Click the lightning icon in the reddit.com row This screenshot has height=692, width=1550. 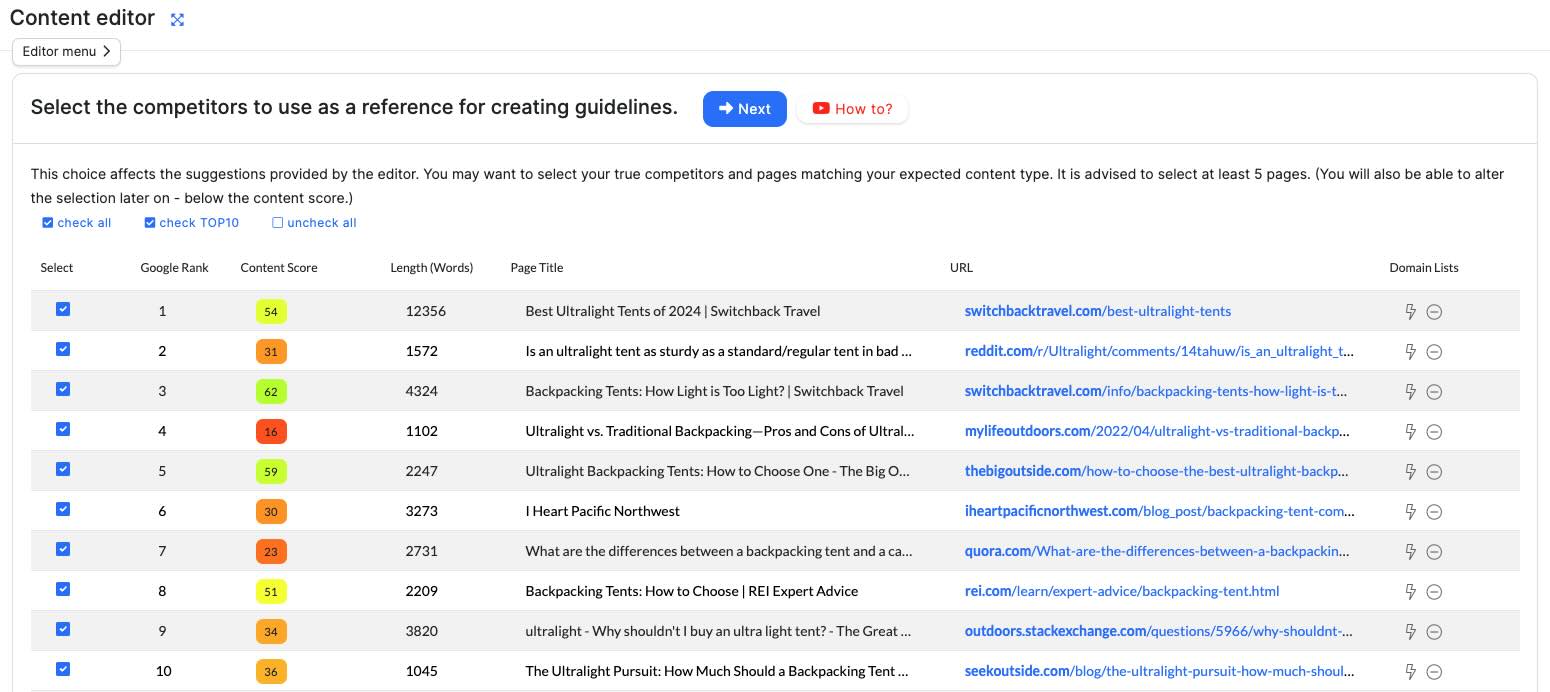pos(1411,352)
